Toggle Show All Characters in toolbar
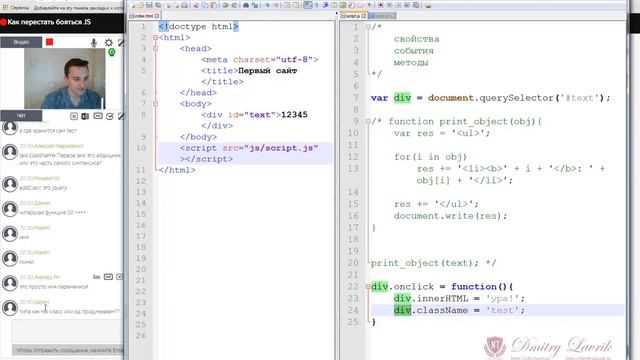This screenshot has width=640, height=360. click(316, 5)
